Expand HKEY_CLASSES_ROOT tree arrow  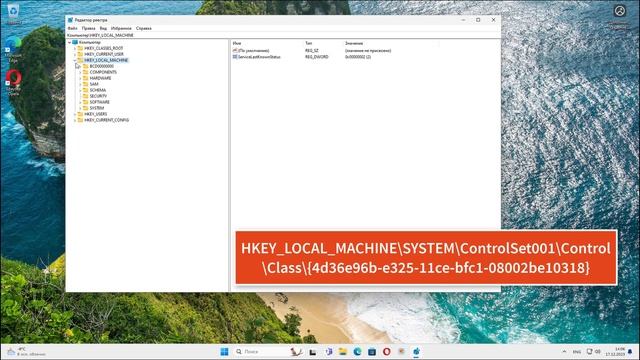(x=75, y=48)
